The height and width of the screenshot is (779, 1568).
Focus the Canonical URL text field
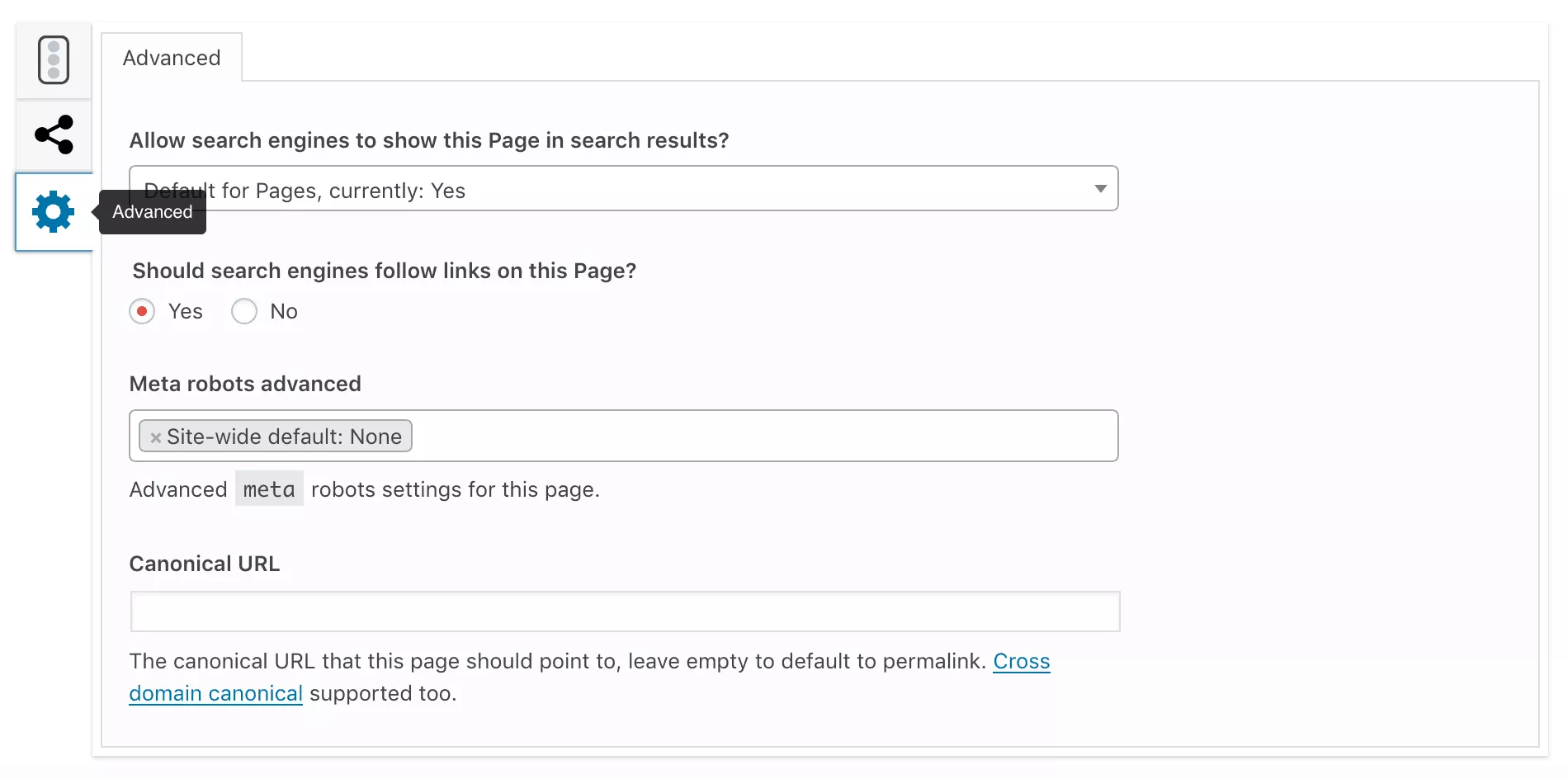pyautogui.click(x=625, y=611)
